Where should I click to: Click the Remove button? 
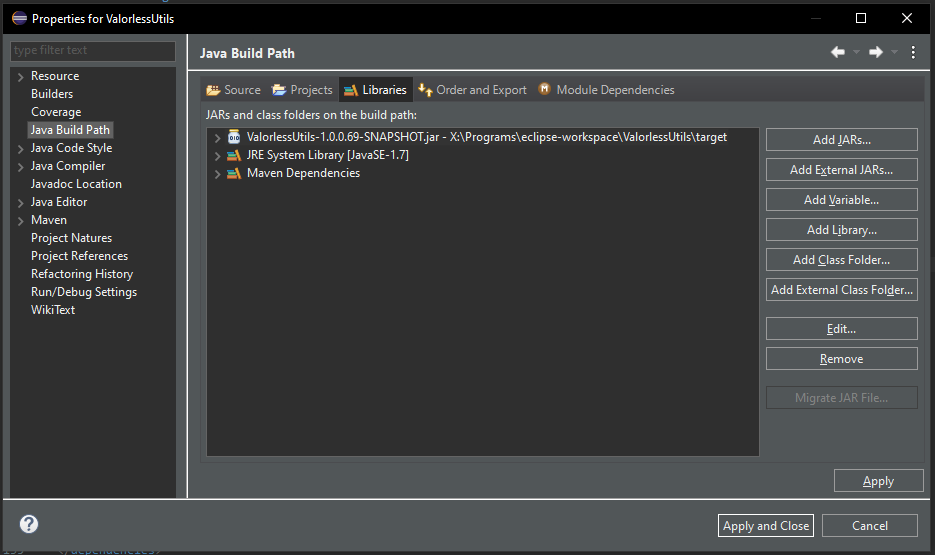pos(841,359)
